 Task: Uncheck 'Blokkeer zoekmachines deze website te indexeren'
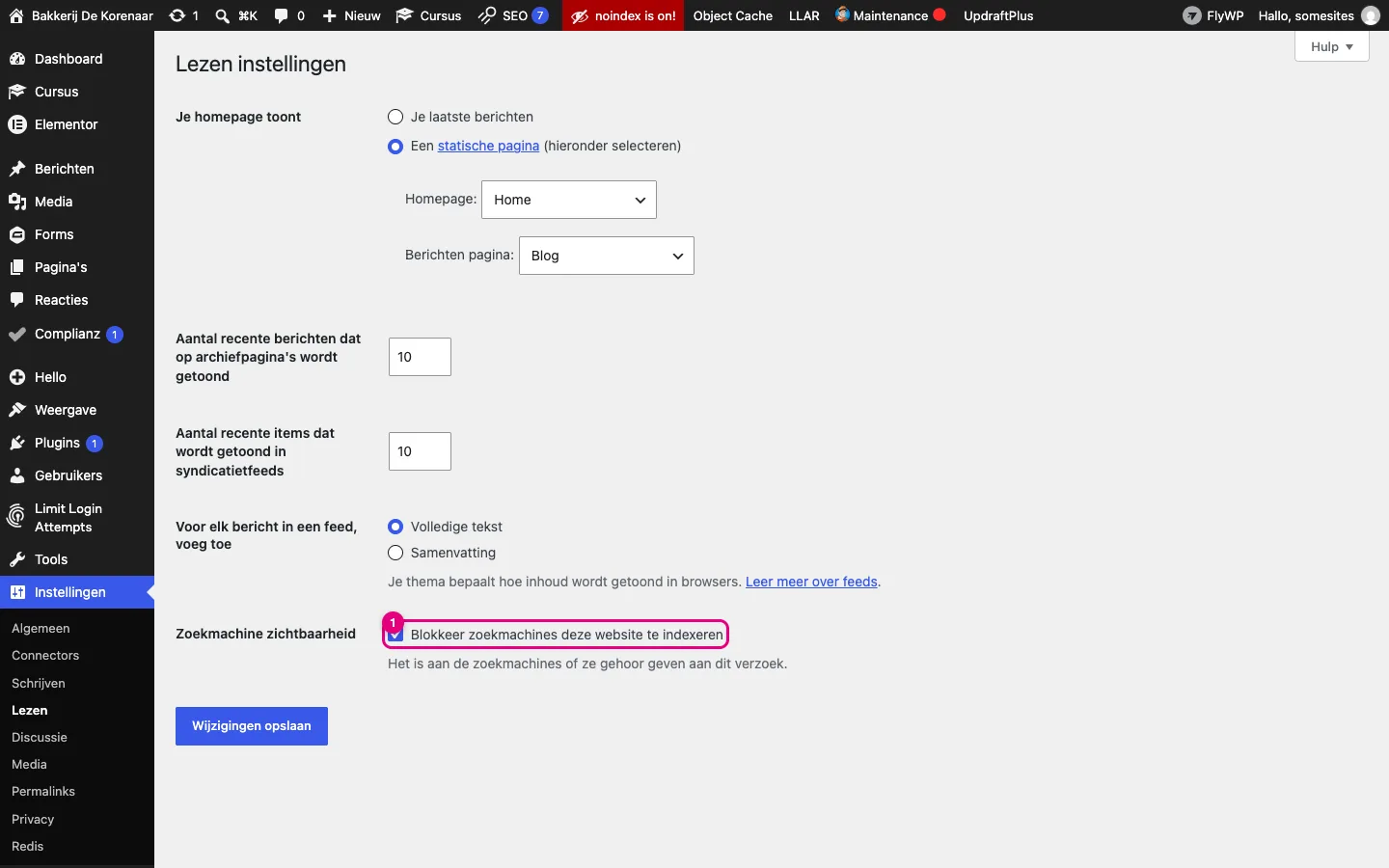[395, 635]
